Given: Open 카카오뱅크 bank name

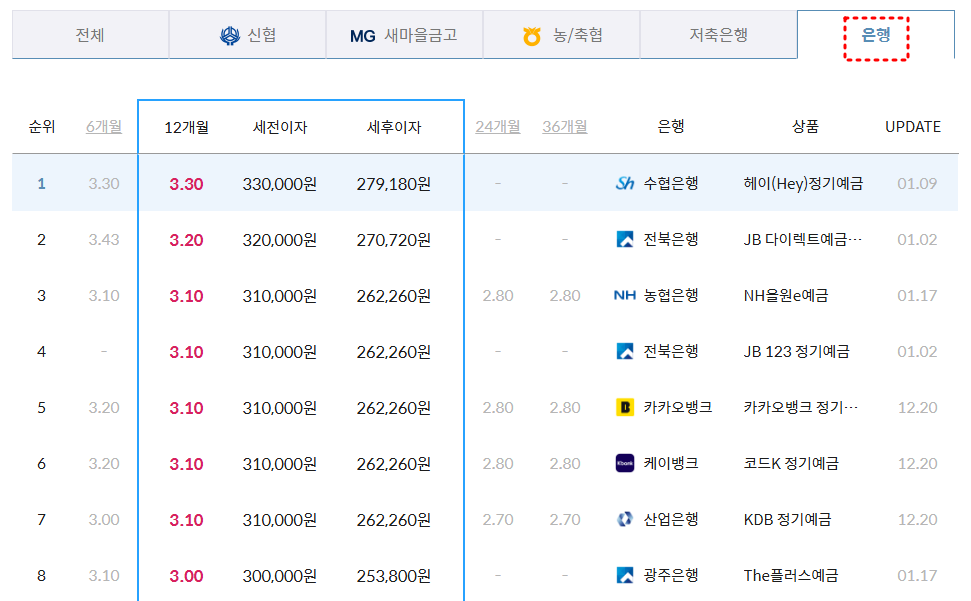Looking at the screenshot, I should point(677,407).
